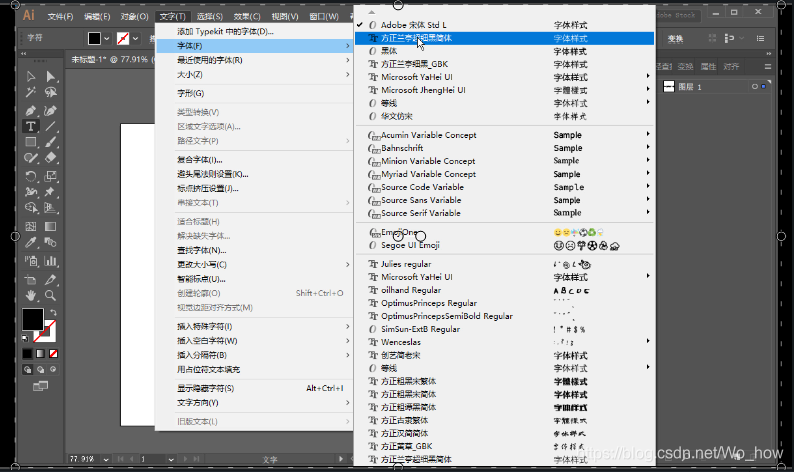Screen dimensions: 794x472
Task: Select the Pen tool
Action: [31, 110]
